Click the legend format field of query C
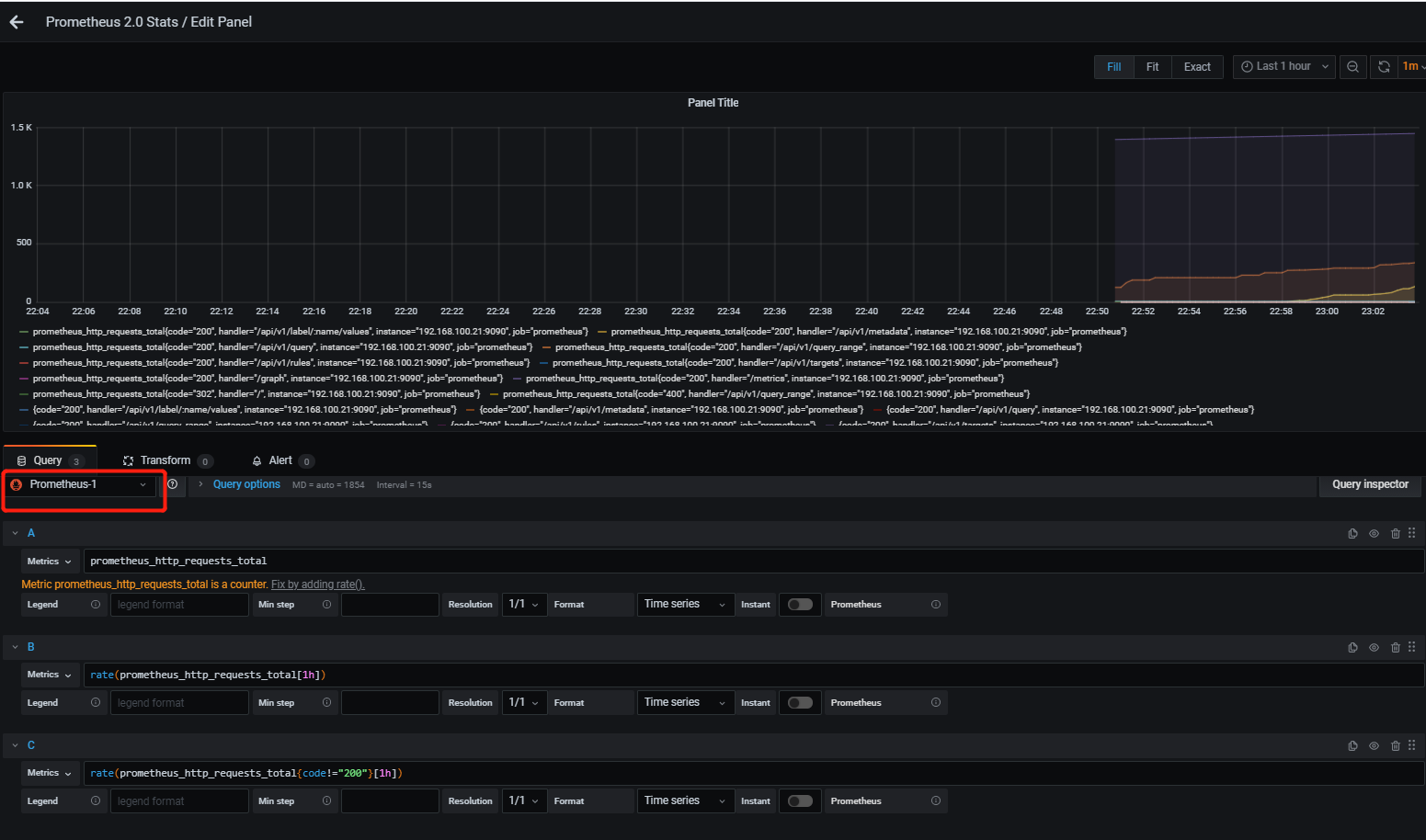 [179, 801]
